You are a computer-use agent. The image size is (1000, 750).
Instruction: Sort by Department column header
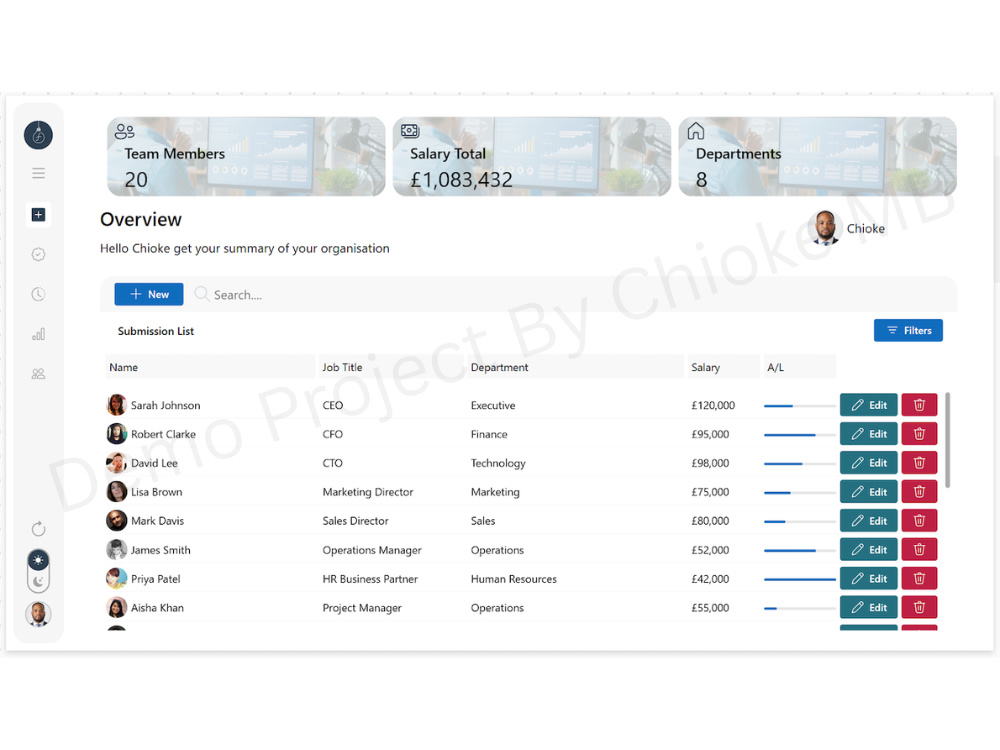(575, 367)
